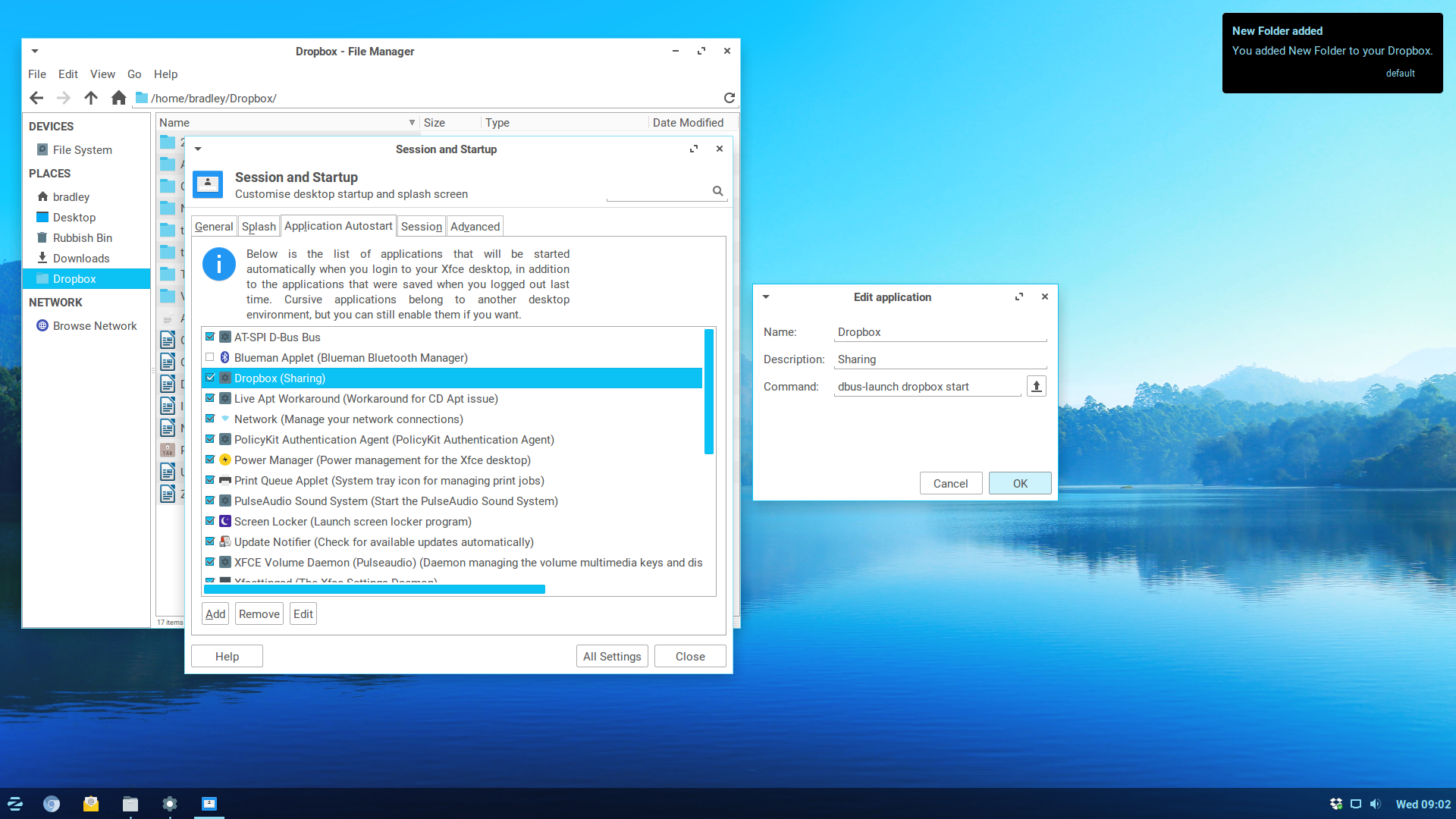Open the Zorin start menu

15,804
